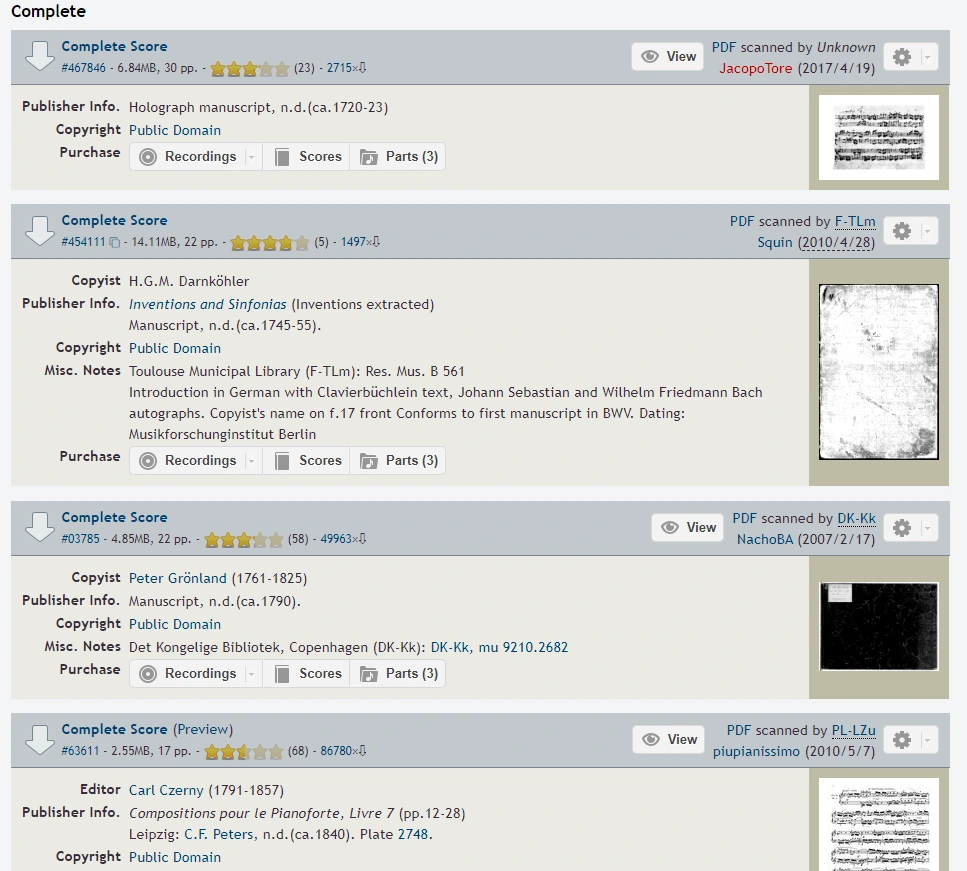View score #03785
Viewport: 967px width, 871px height.
click(688, 527)
